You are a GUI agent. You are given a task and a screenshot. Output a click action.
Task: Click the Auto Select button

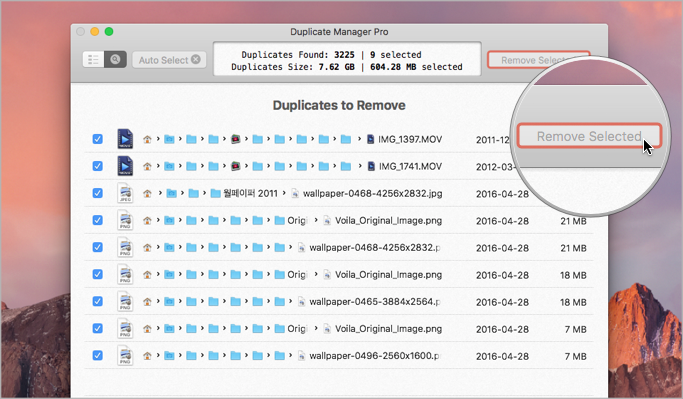(x=169, y=60)
